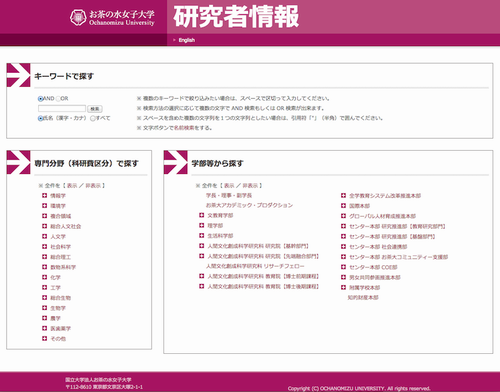500x392 pixels.
Task: Expand the その他 research field
Action: [44, 338]
